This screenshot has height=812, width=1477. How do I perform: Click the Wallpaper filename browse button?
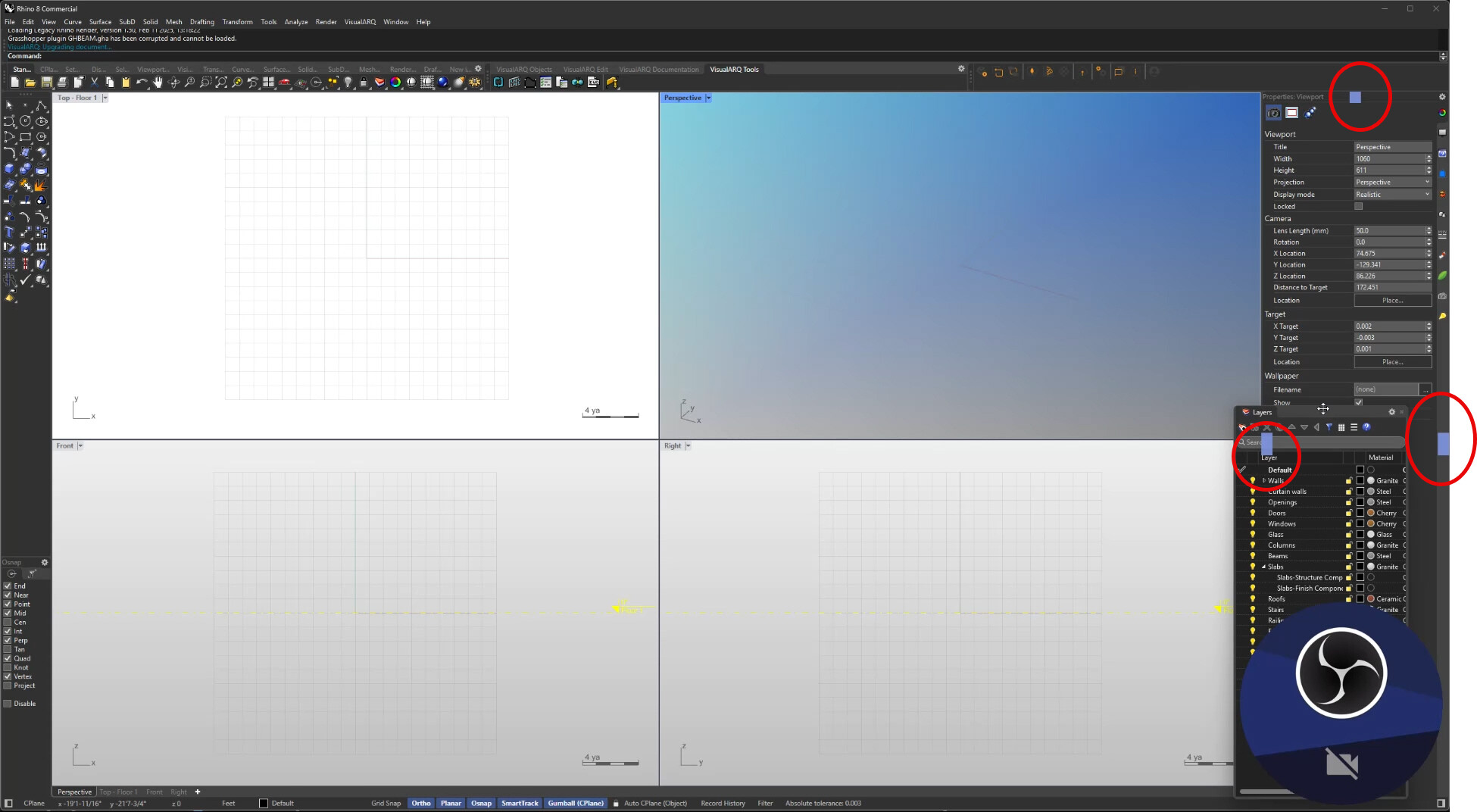pos(1425,389)
